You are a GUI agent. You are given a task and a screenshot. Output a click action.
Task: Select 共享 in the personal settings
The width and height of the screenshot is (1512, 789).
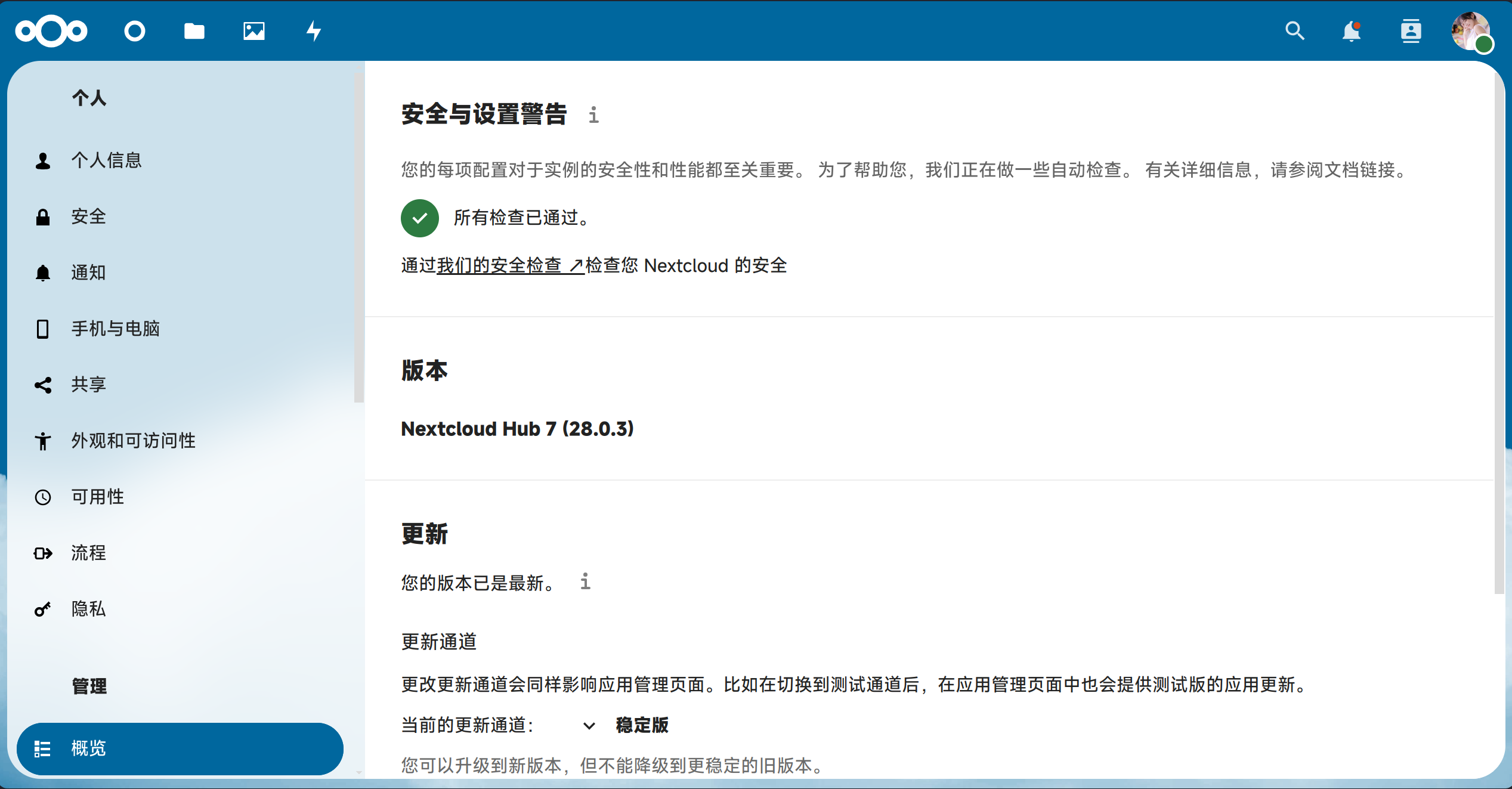(x=180, y=385)
